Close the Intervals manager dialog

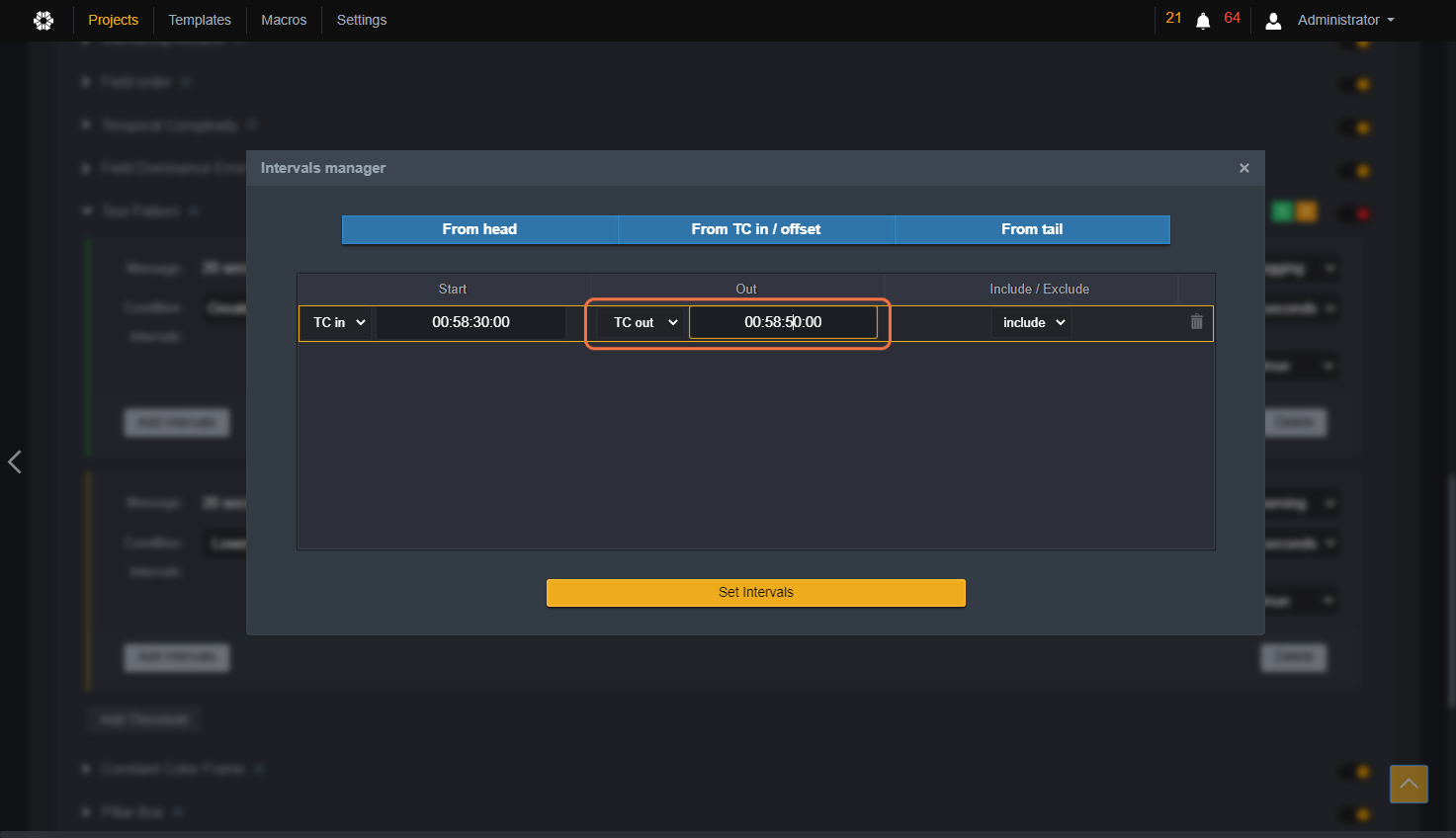coord(1244,168)
